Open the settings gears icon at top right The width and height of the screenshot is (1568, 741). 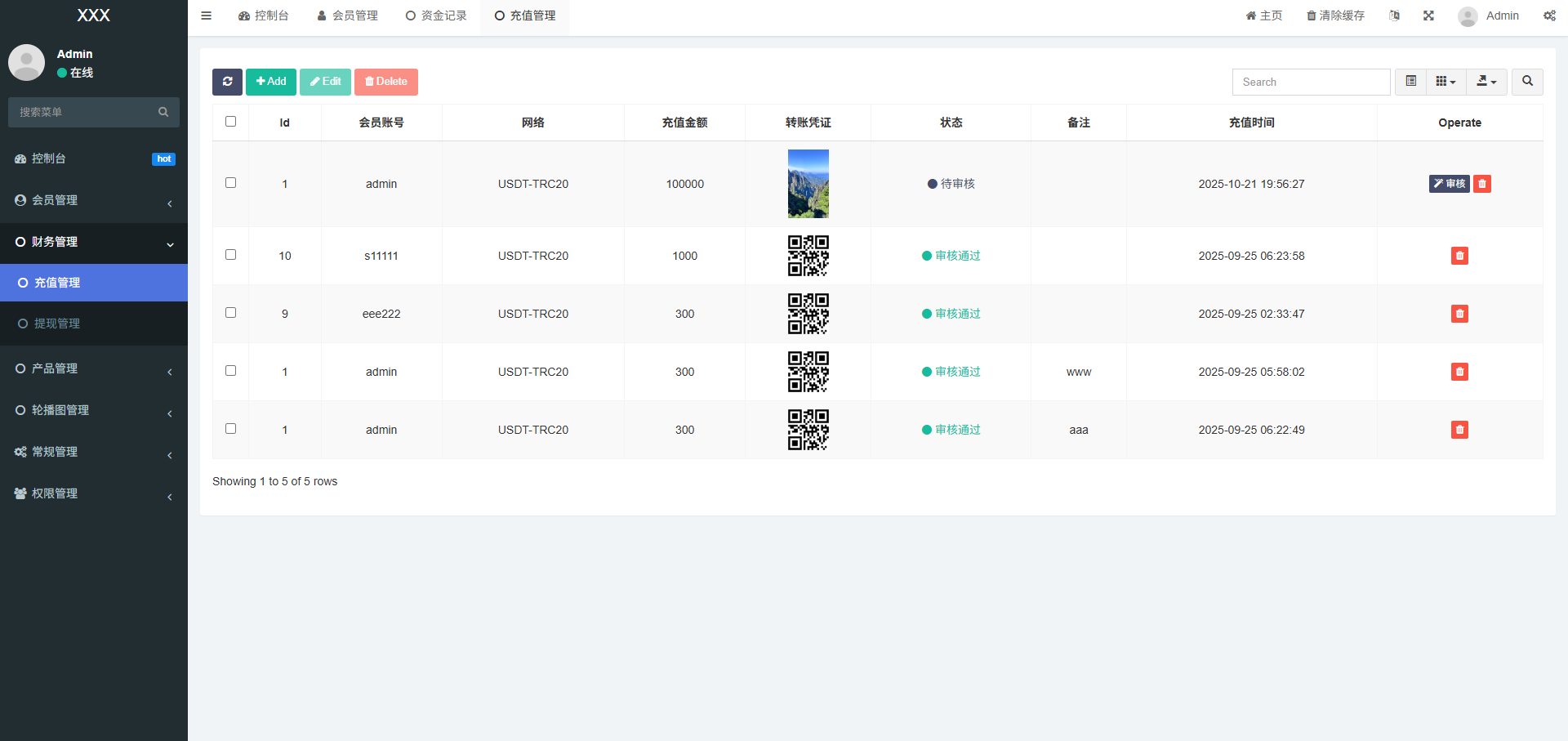(x=1549, y=16)
